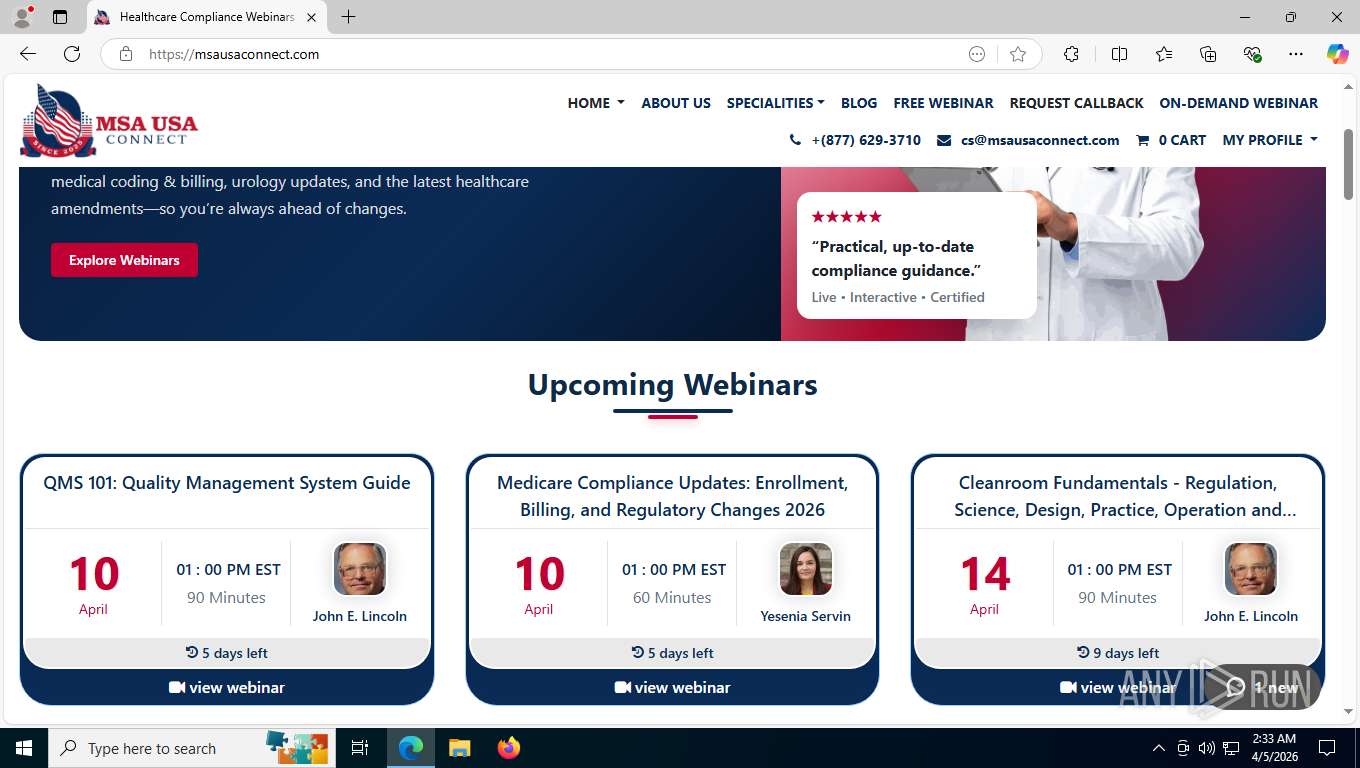Click John E. Lincoln photo on Cleanroom card
The image size is (1360, 768).
pyautogui.click(x=1251, y=569)
